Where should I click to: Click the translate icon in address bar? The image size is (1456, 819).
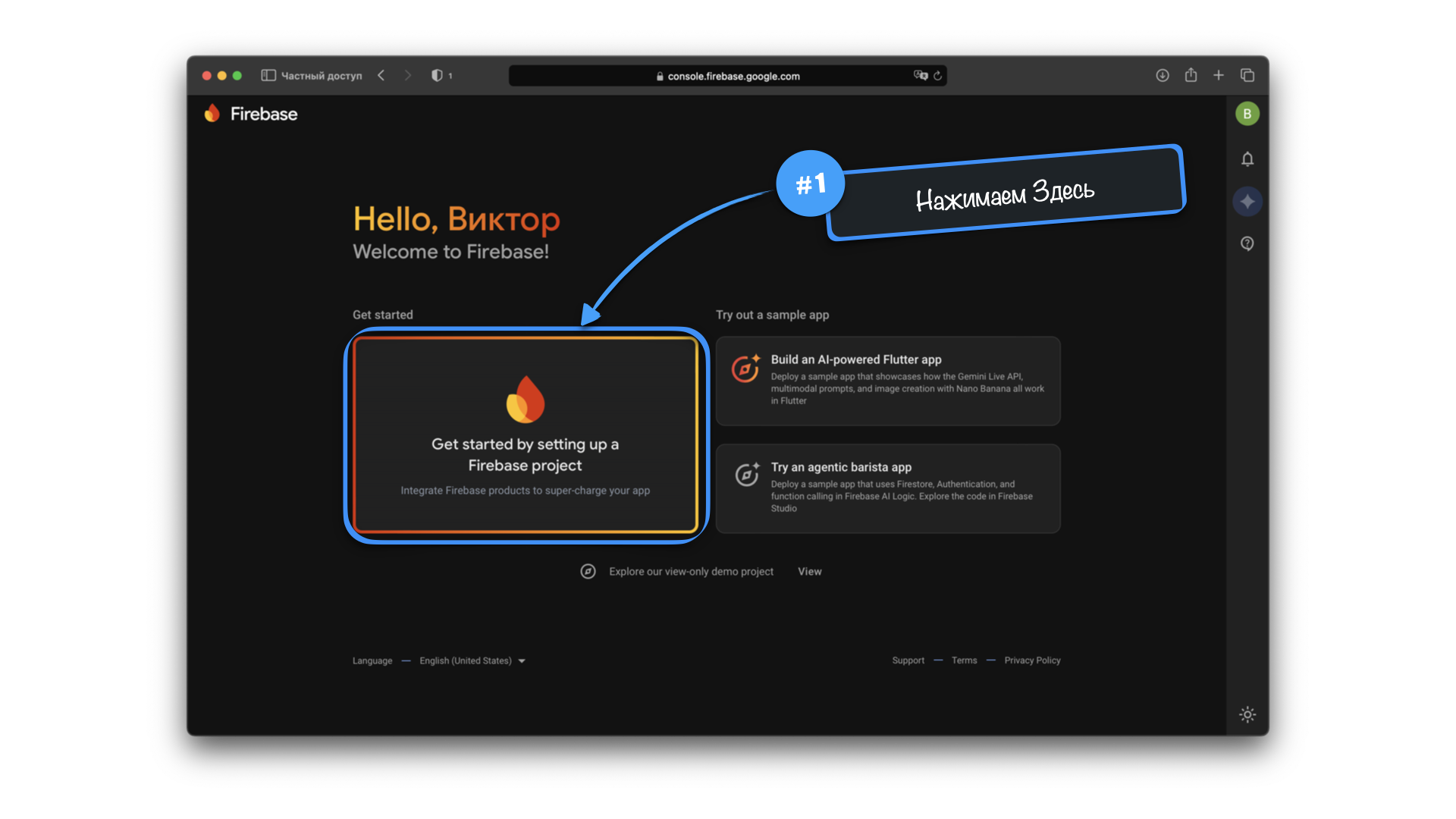[920, 75]
